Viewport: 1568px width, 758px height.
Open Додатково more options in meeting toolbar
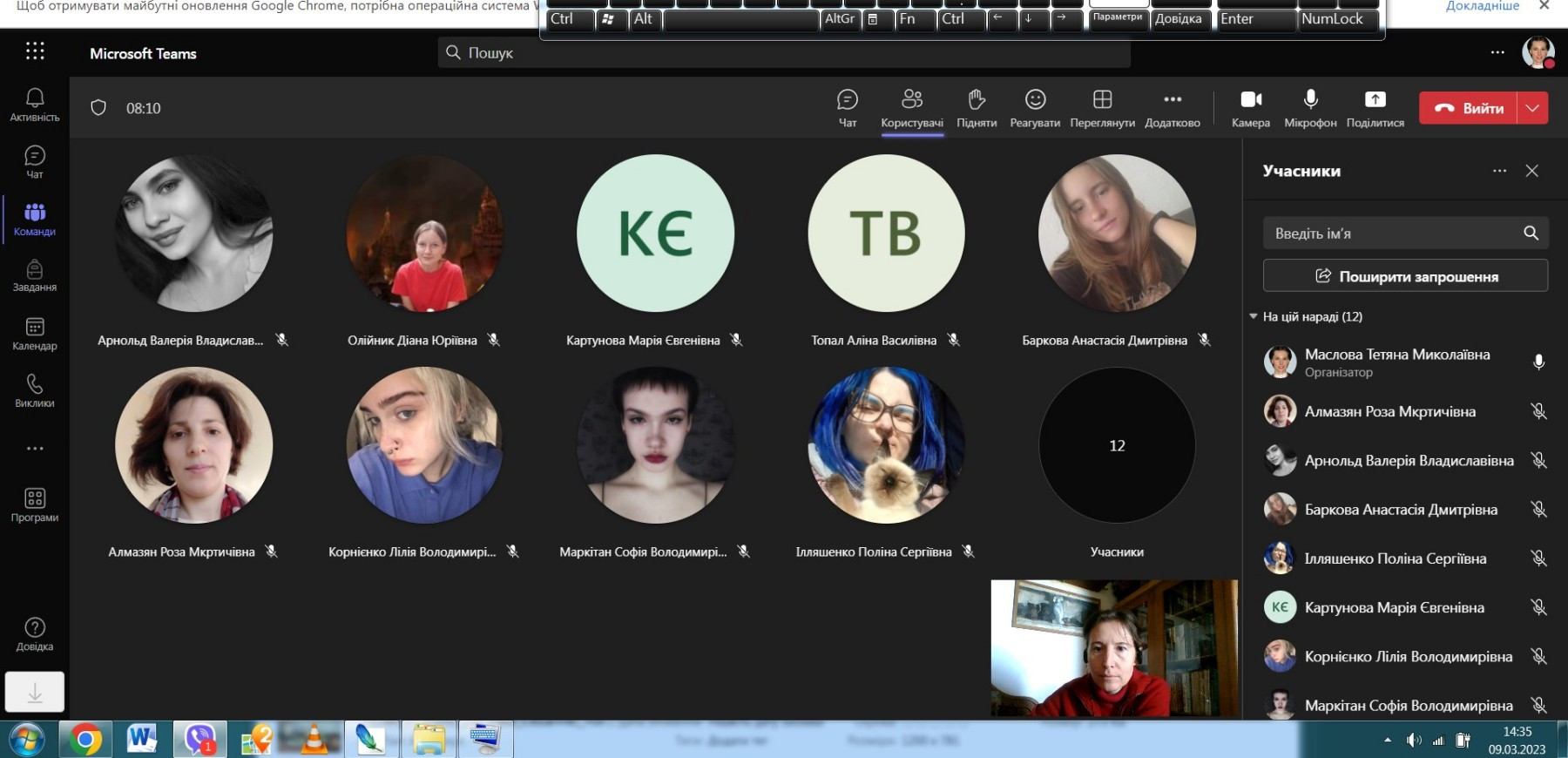point(1173,108)
